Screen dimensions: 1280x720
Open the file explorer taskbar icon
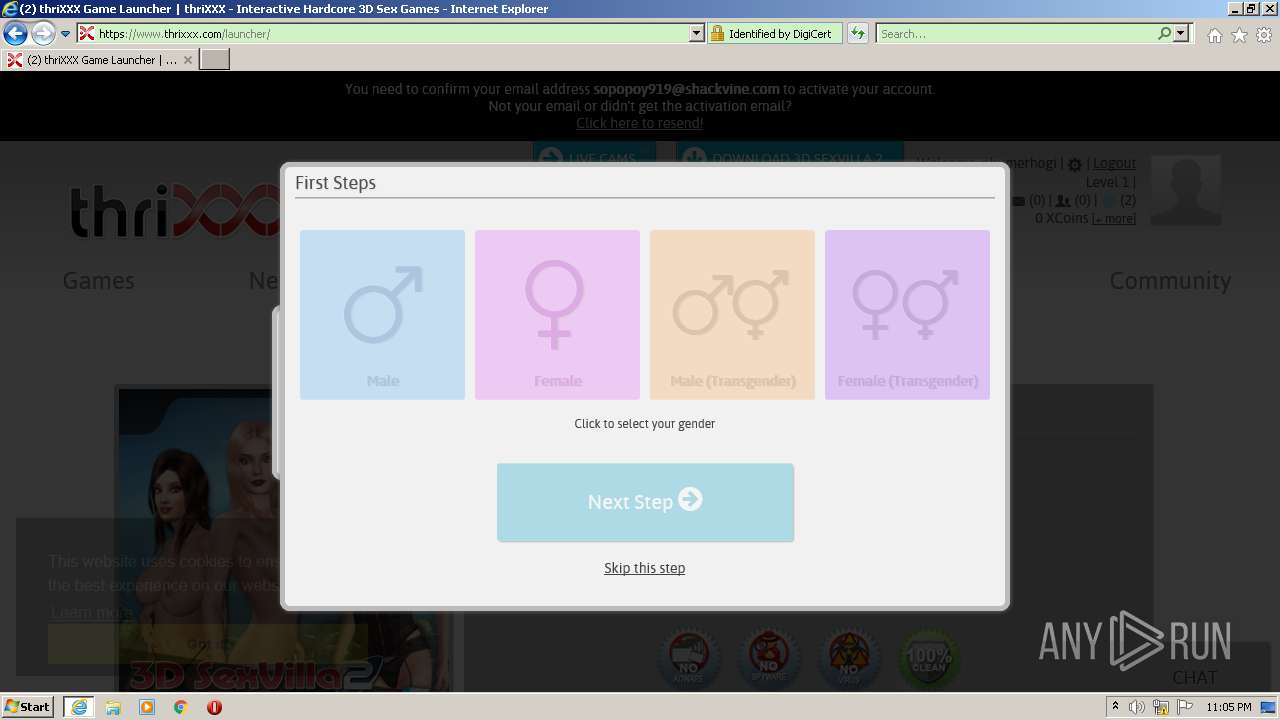pos(113,707)
